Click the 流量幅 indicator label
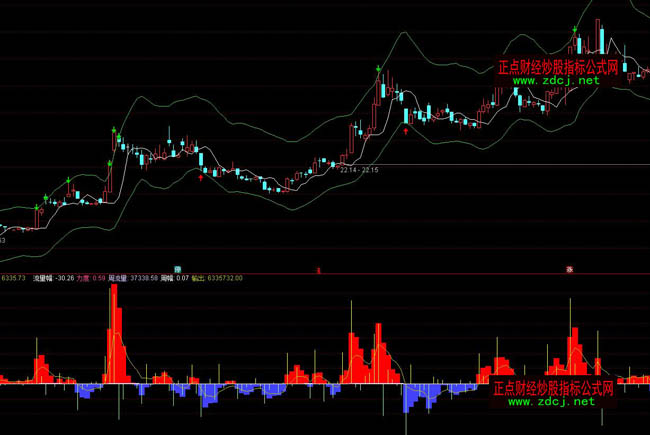Image resolution: width=650 pixels, height=435 pixels. 44,278
